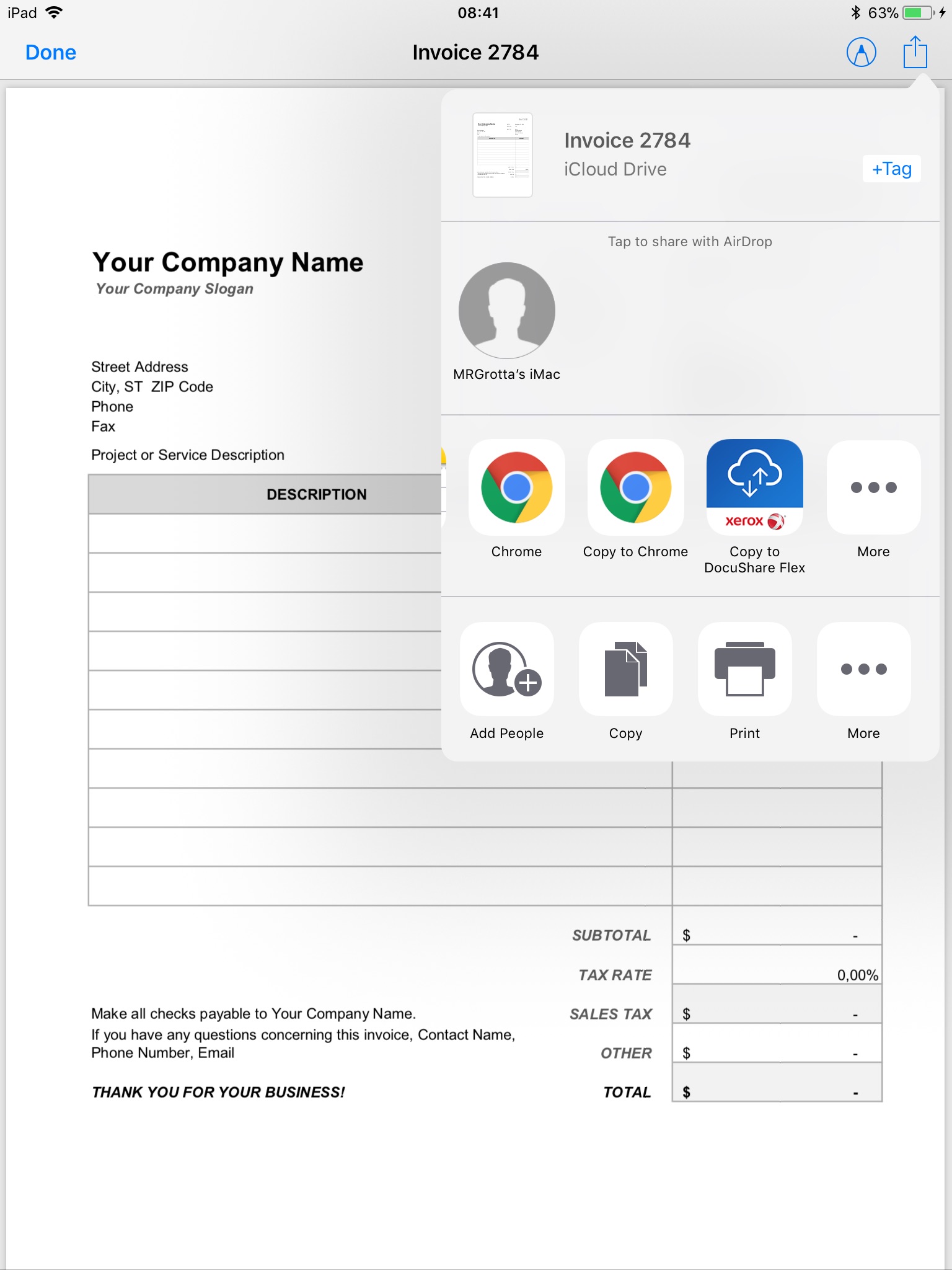Screen dimensions: 952x1270
Task: Tap the DESCRIPTION column header
Action: (316, 494)
